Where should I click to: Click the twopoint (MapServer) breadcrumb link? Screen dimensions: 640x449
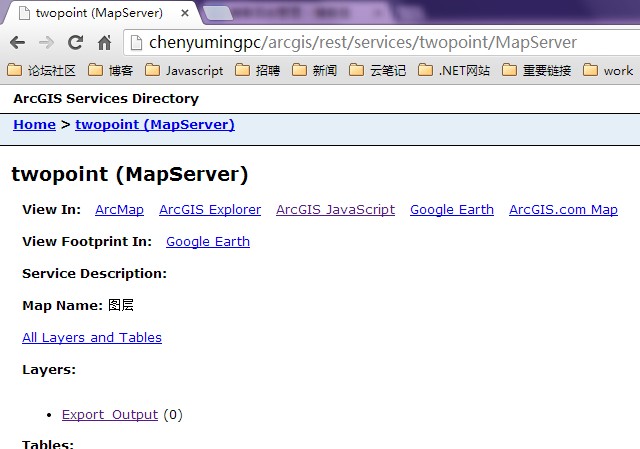(155, 124)
